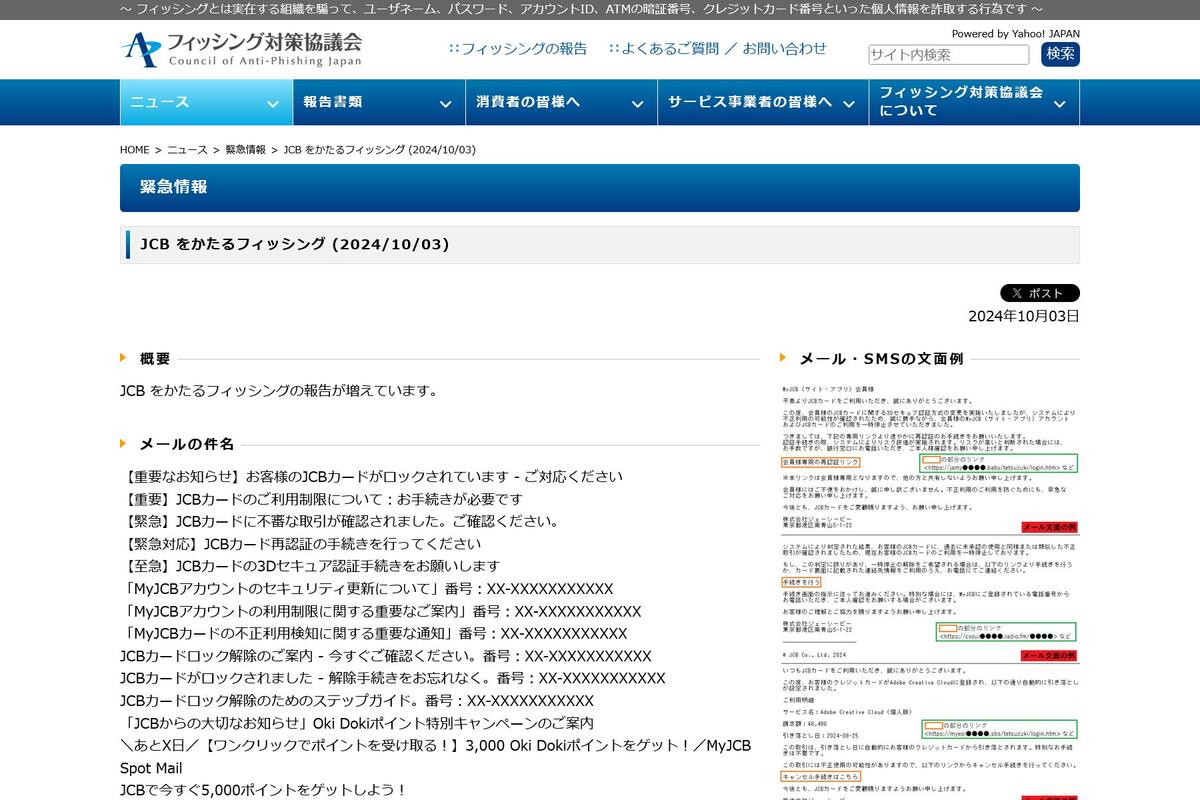Screen dimensions: 1200x800
Task: Expand the ニュース menu chevron
Action: point(273,104)
